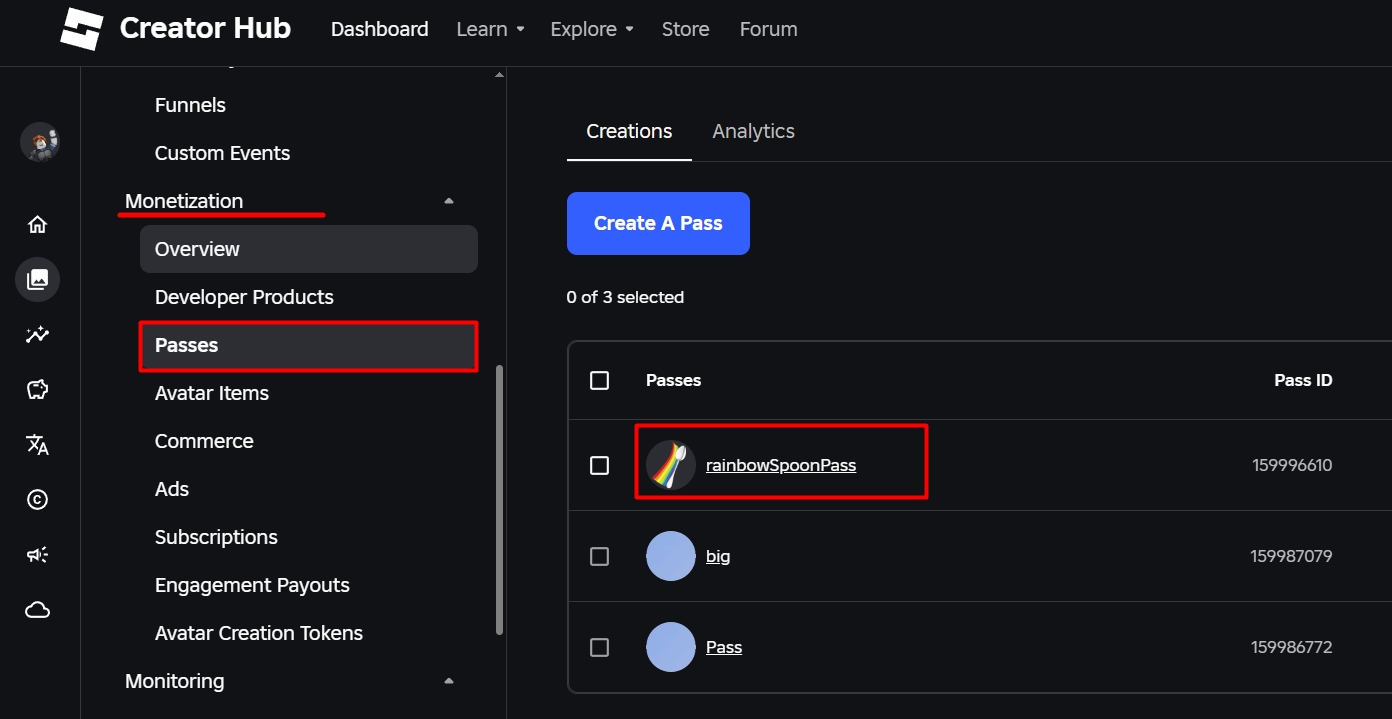Open Store in top navigation
This screenshot has height=719, width=1392.
coord(686,29)
